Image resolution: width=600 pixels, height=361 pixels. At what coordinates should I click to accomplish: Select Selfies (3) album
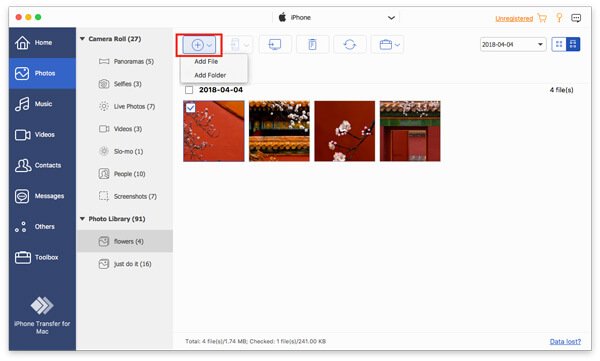tap(124, 84)
